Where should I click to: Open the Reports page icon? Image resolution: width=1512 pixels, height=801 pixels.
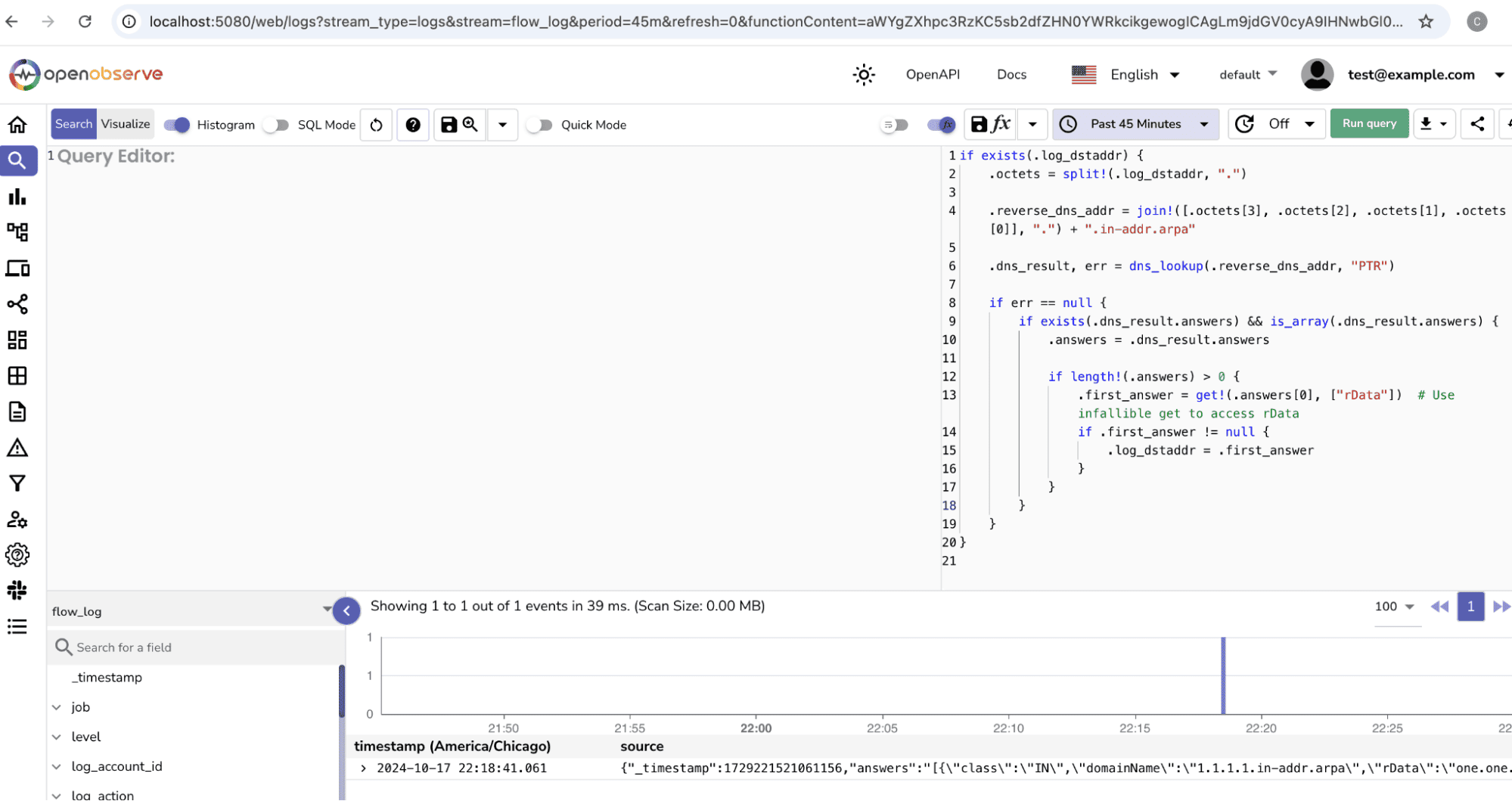coord(18,411)
